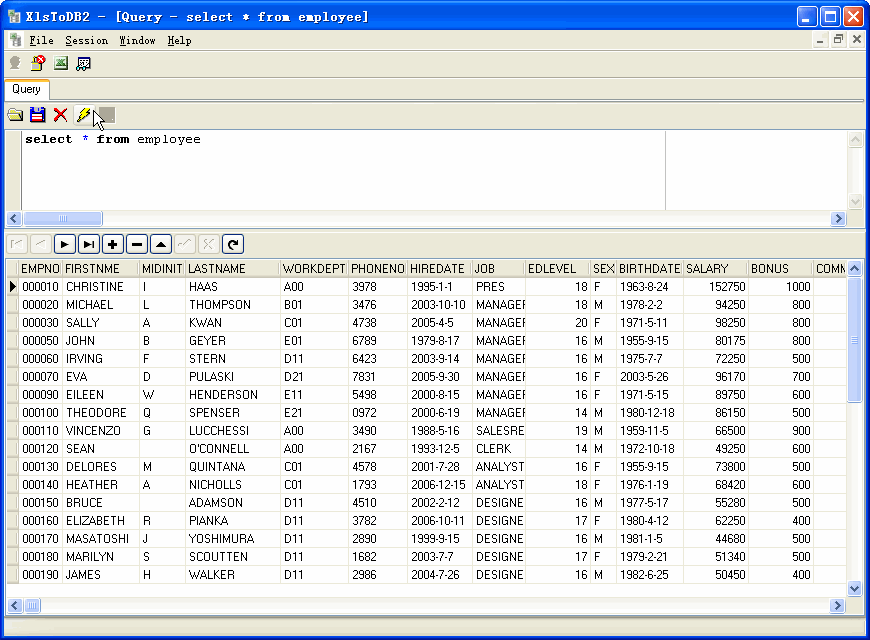Image resolution: width=870 pixels, height=640 pixels.
Task: Click the grid vertical scrollbar up arrow
Action: 854,269
